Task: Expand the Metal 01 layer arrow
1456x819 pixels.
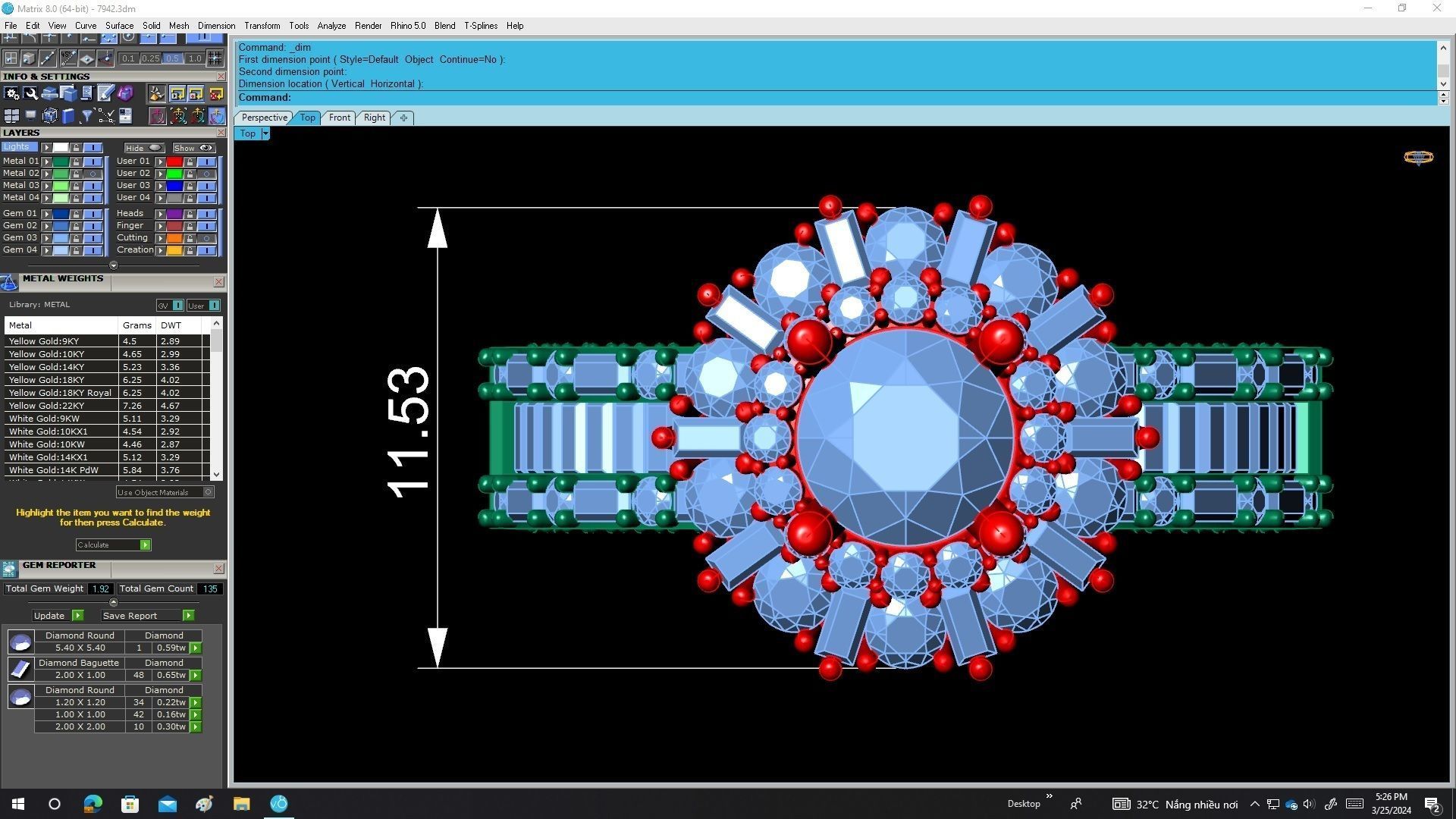Action: click(46, 162)
